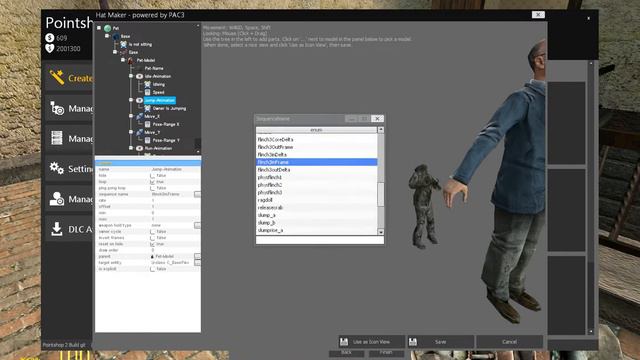This screenshot has width=640, height=360.
Task: Click the DLC download arrow icon
Action: click(57, 229)
